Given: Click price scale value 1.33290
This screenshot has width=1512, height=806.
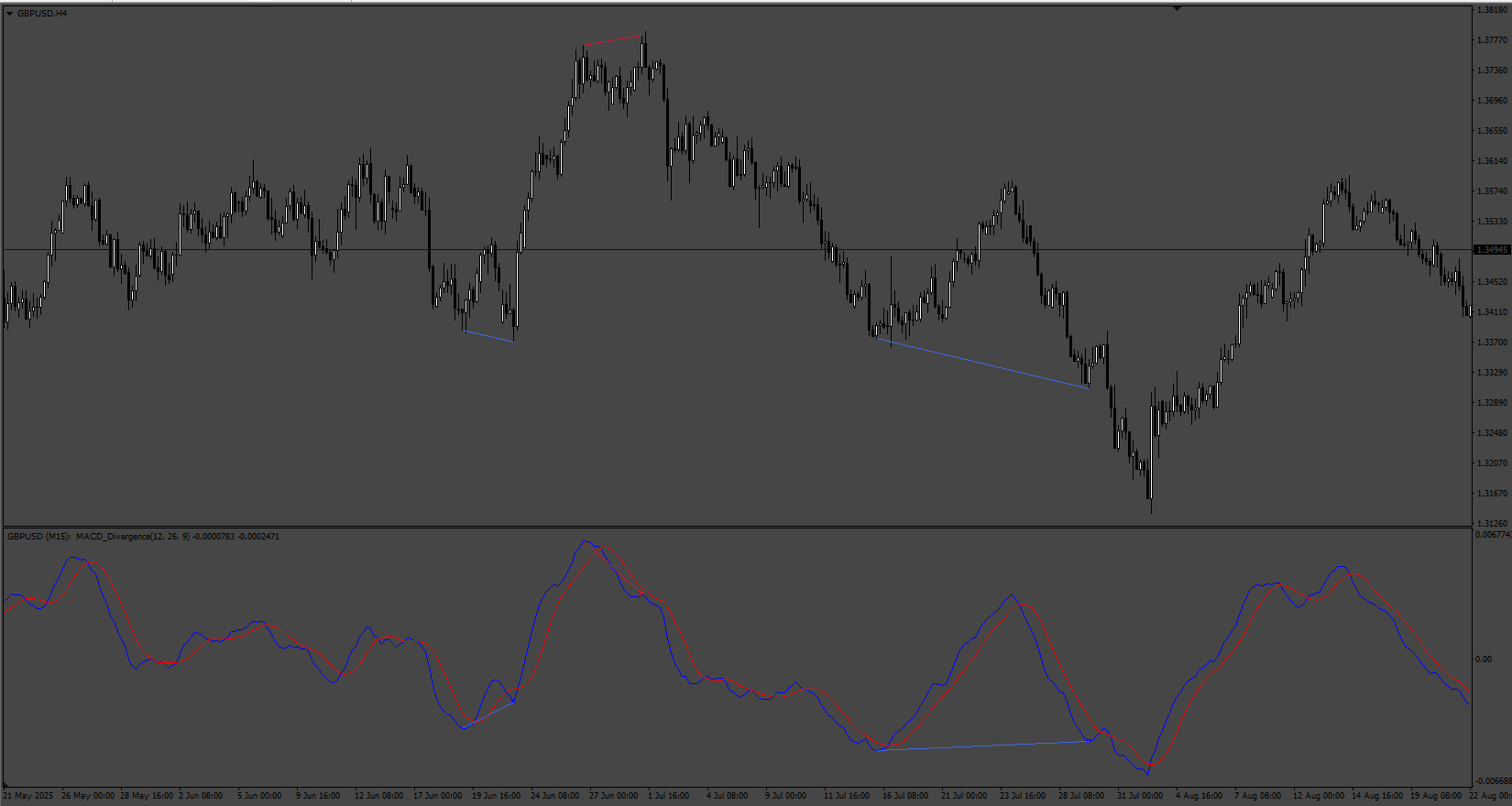Looking at the screenshot, I should click(1493, 373).
